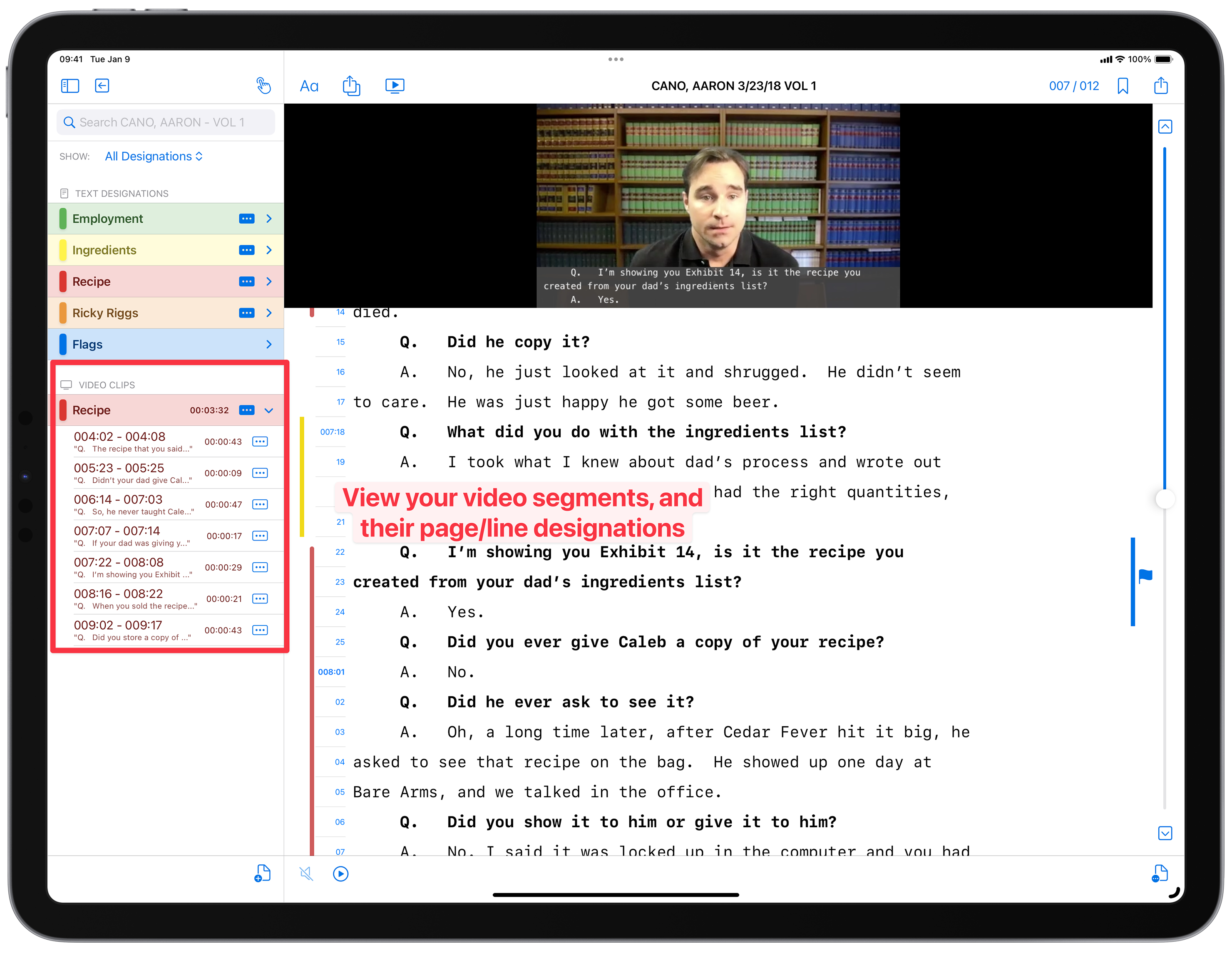Screen dimensions: 1232x953
Task: Collapse the Recipe video clips group
Action: 269,410
